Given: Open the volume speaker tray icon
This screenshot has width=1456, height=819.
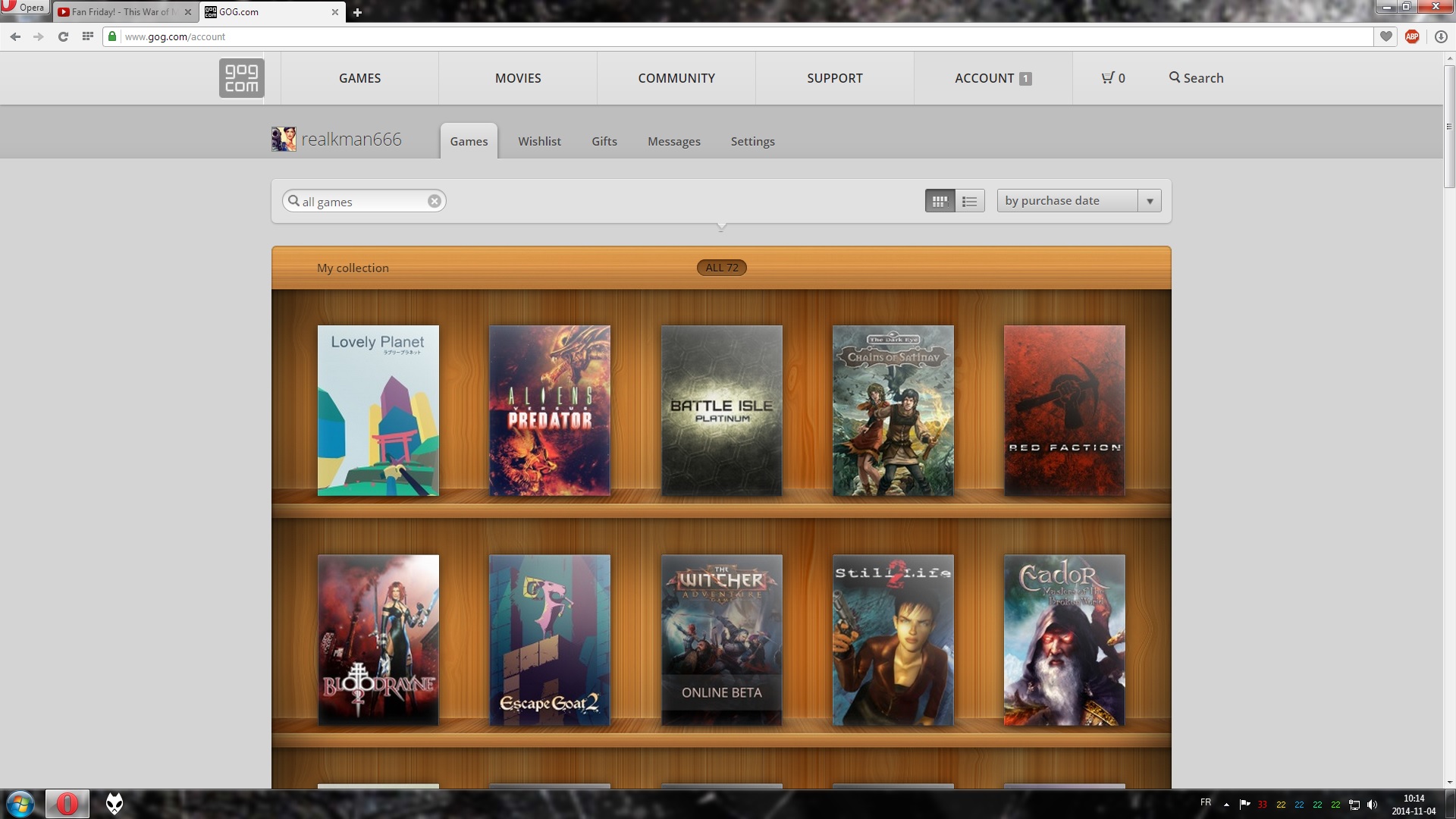Looking at the screenshot, I should click(1372, 805).
